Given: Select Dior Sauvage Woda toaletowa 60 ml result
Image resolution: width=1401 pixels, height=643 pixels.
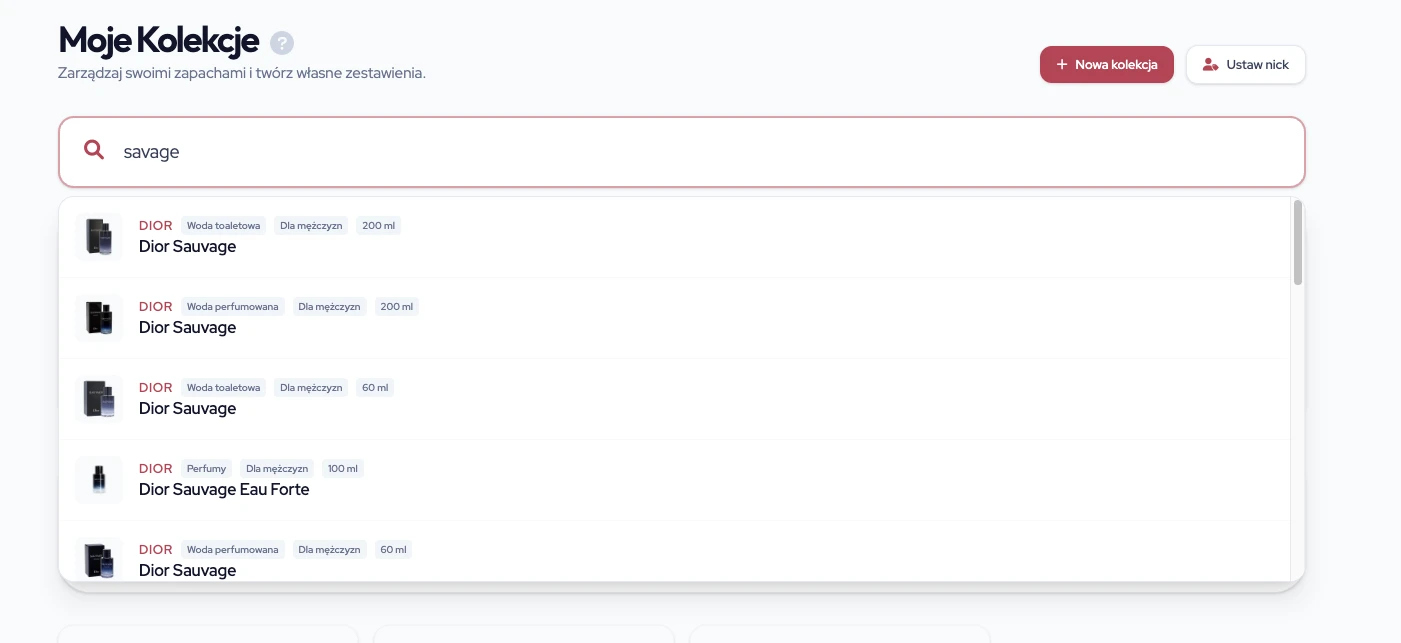Looking at the screenshot, I should coord(188,409).
